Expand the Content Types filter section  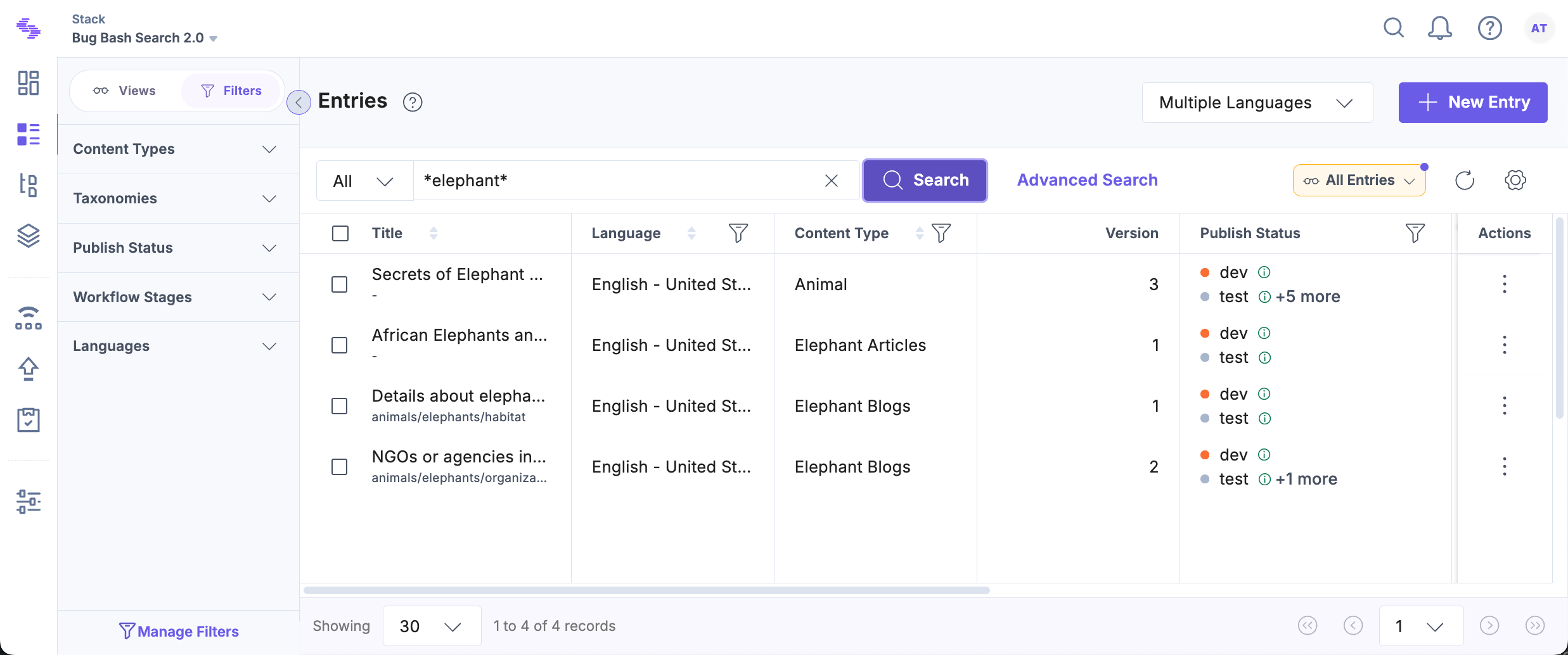coord(175,149)
